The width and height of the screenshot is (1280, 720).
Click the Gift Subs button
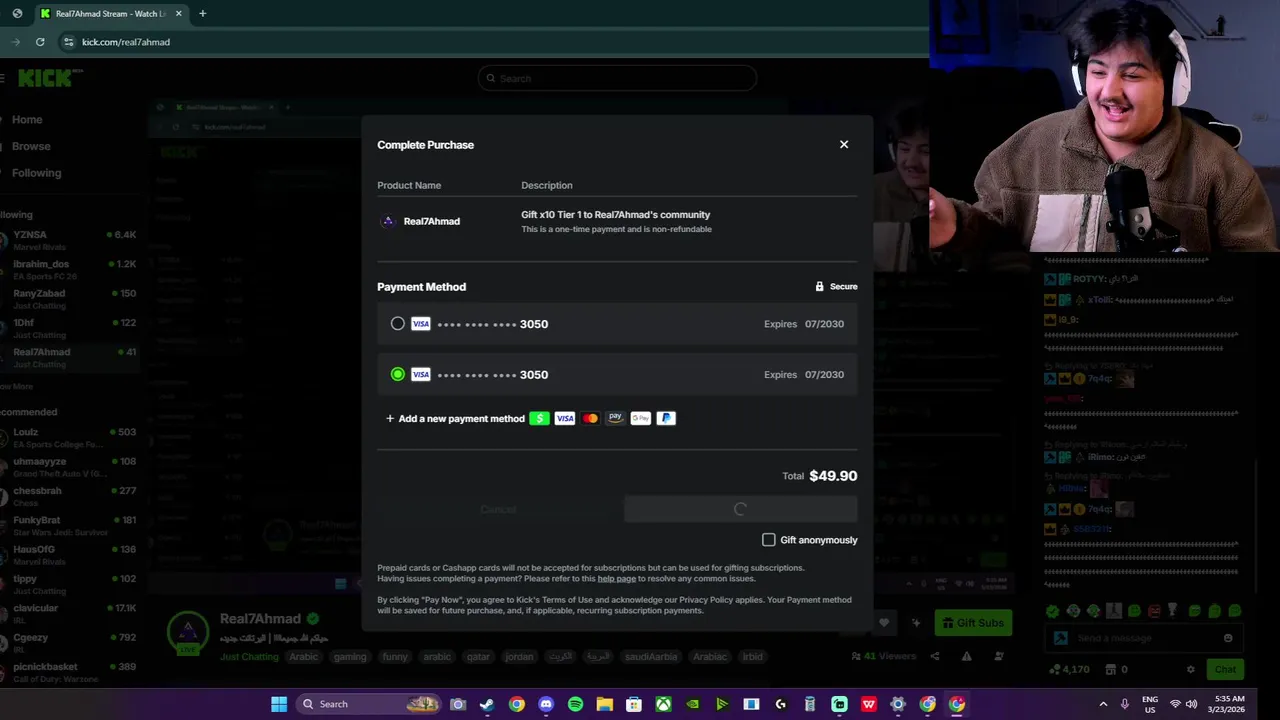973,623
